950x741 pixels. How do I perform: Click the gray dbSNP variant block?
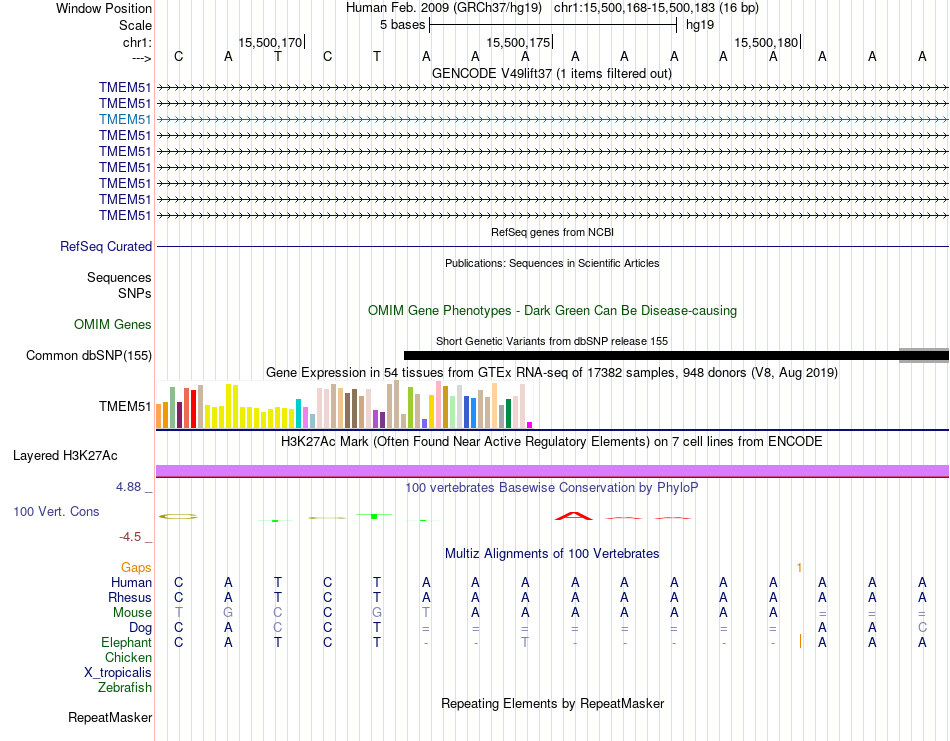tap(923, 356)
